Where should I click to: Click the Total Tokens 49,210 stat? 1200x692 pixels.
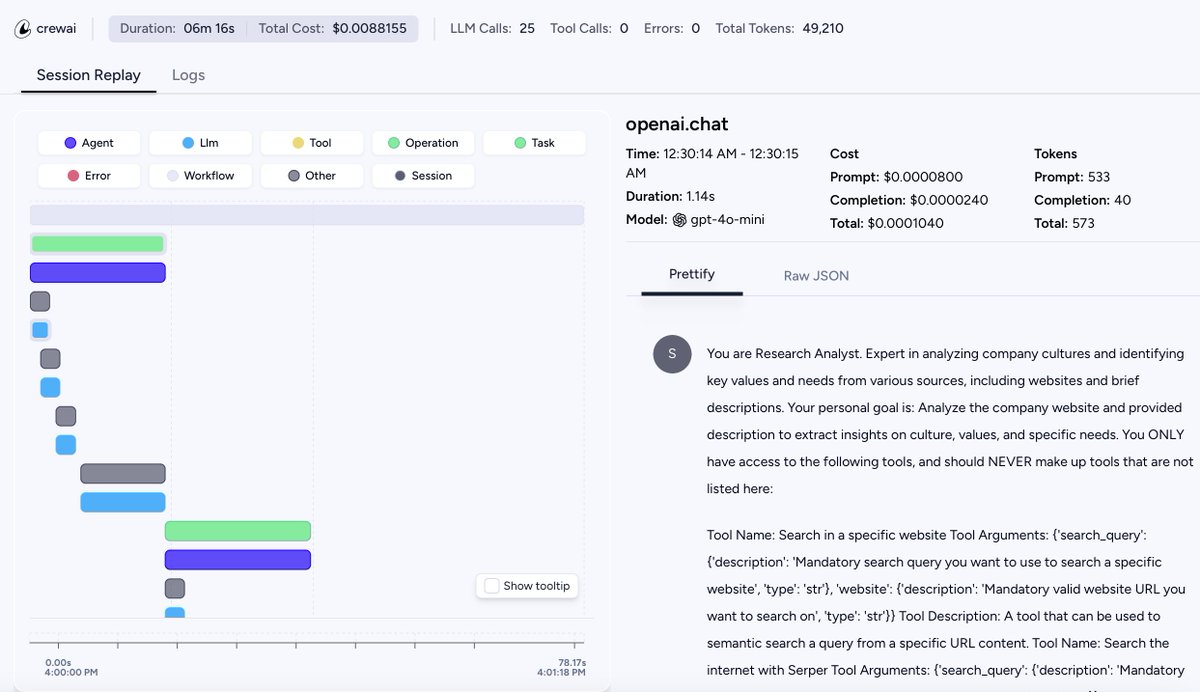pyautogui.click(x=779, y=29)
